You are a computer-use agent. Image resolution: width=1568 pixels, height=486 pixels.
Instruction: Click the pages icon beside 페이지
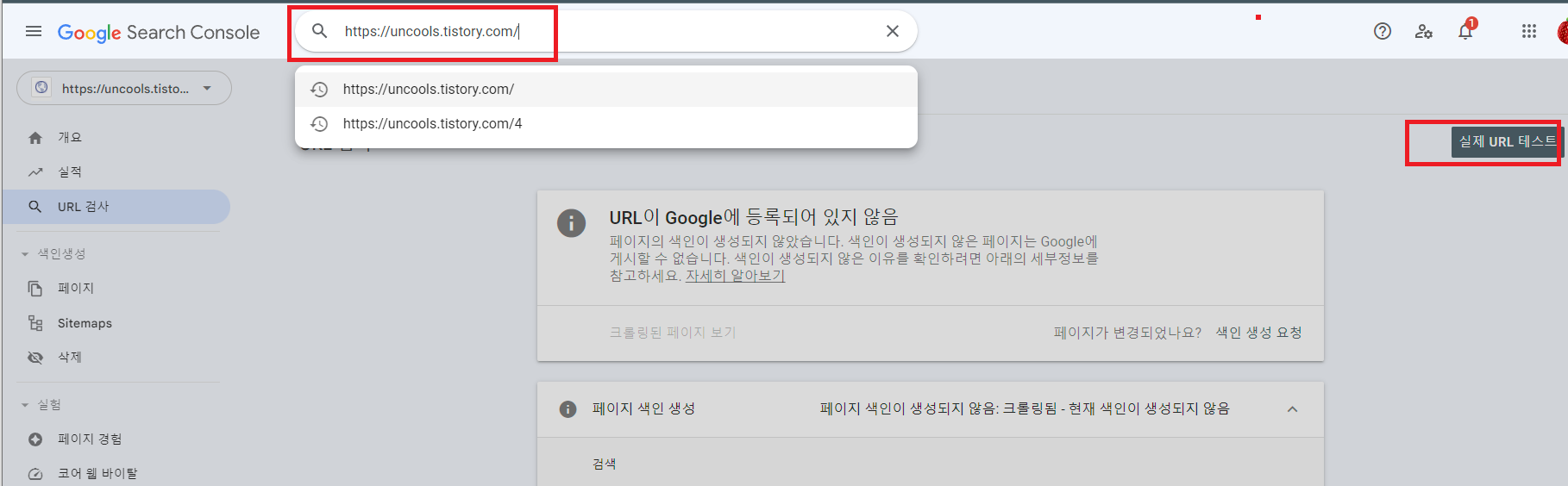point(35,289)
